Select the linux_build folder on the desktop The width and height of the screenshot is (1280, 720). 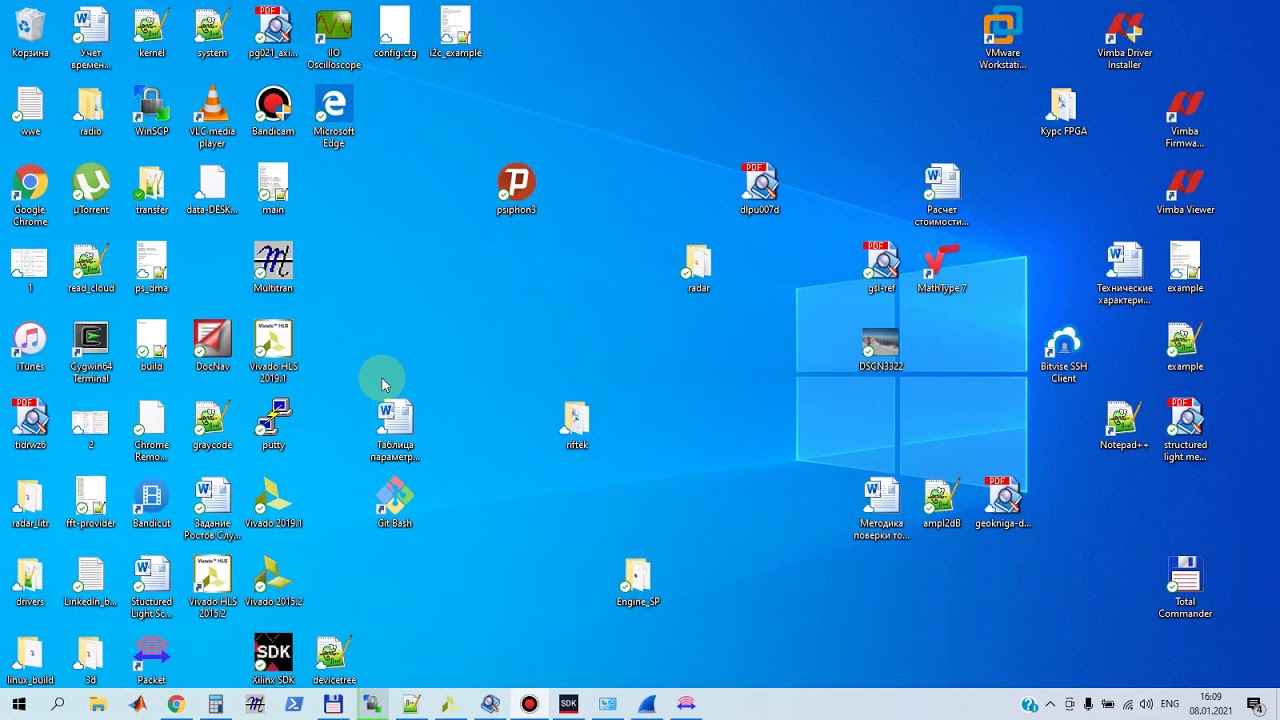tap(30, 659)
